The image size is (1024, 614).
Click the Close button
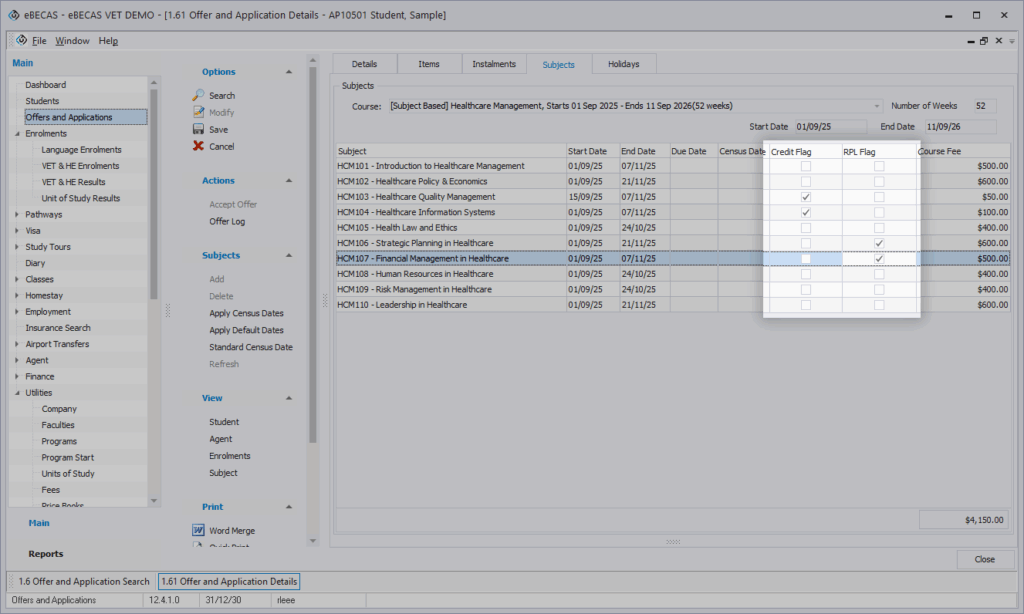coord(985,559)
